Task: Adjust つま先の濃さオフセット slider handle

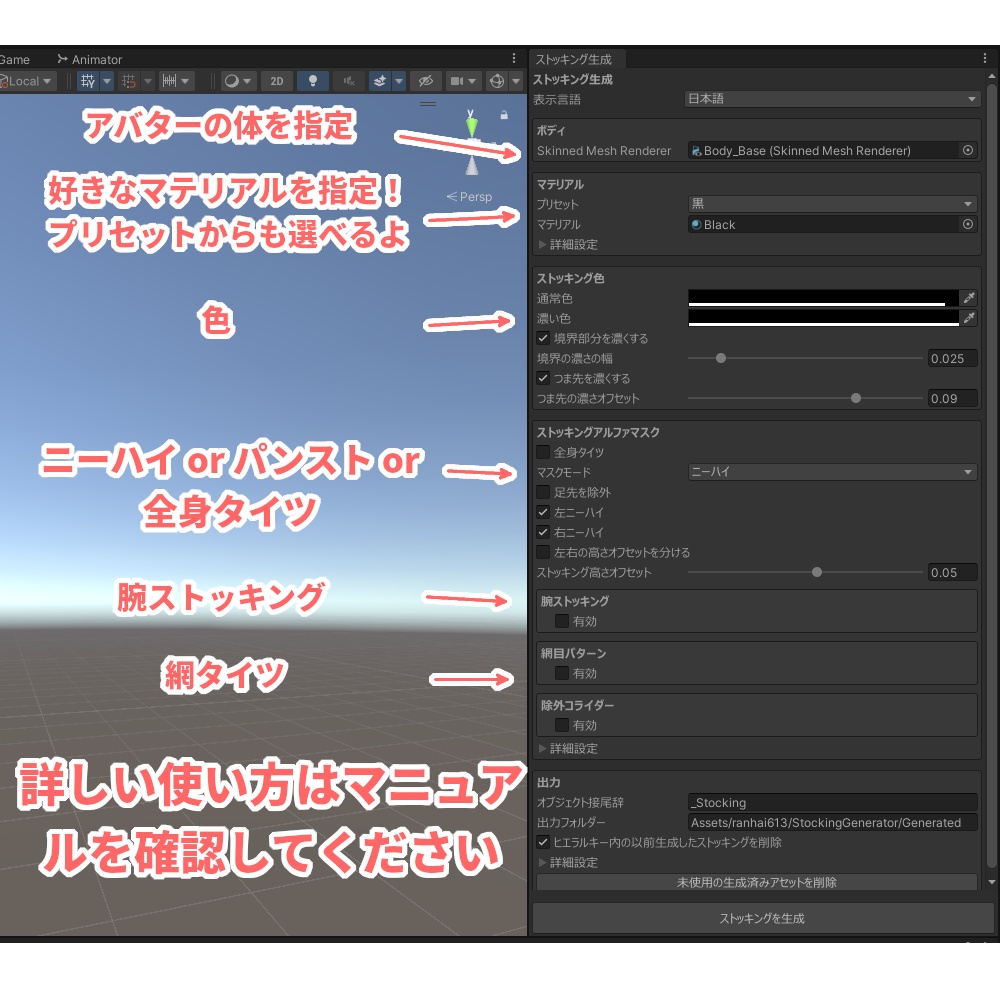Action: pyautogui.click(x=856, y=399)
